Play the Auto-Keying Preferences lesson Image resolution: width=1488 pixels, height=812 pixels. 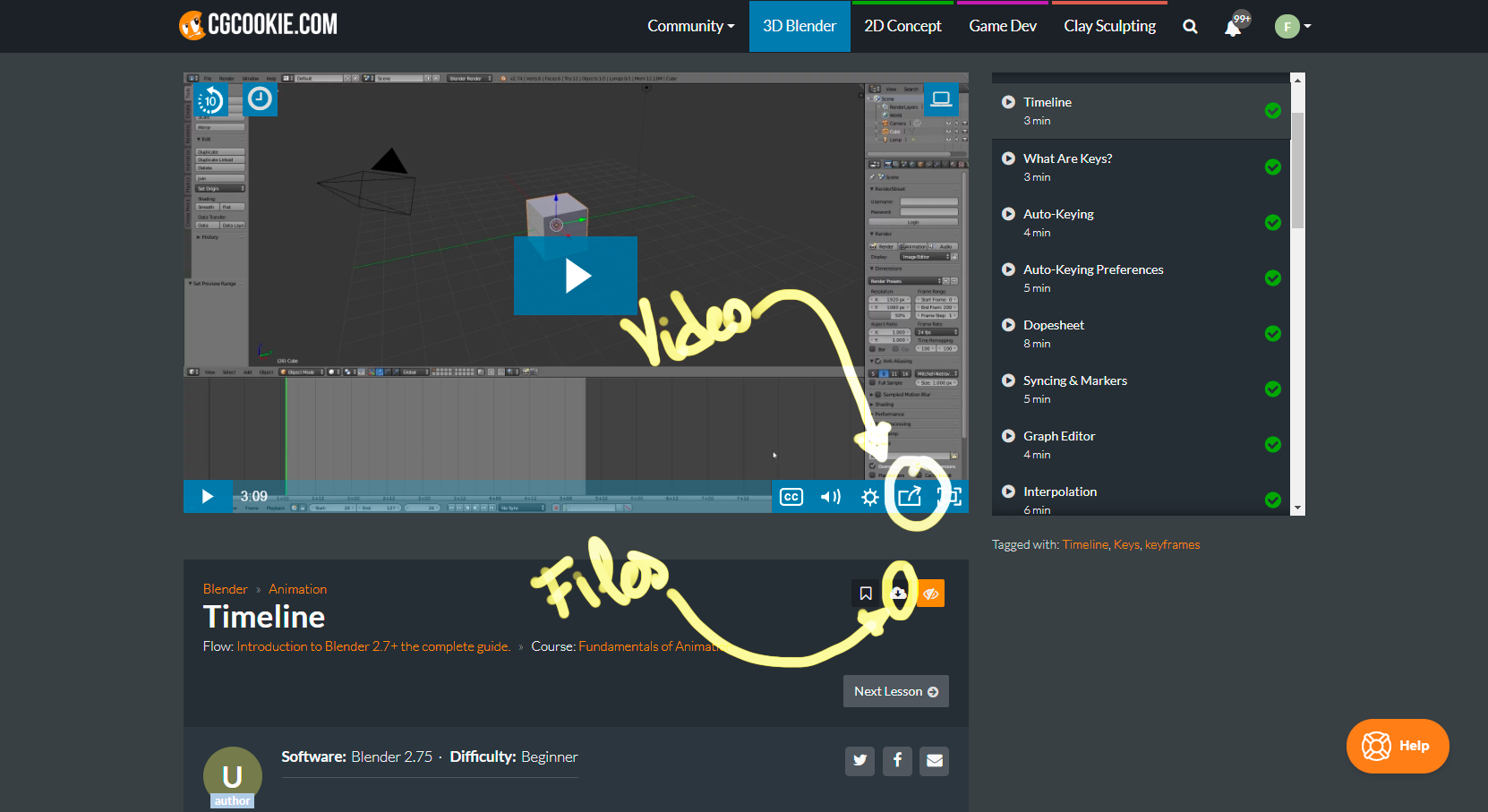1008,269
